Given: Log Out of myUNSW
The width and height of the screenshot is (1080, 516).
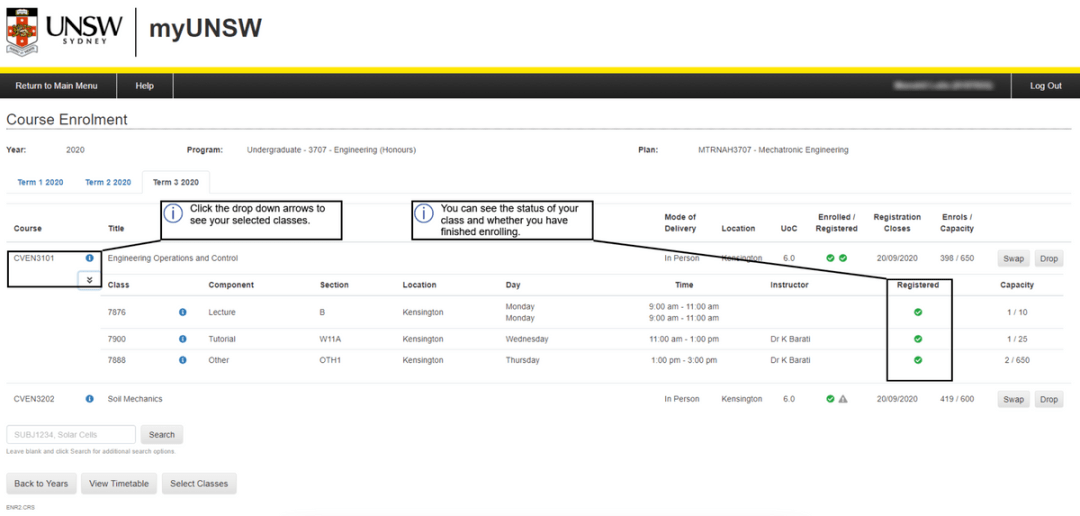Looking at the screenshot, I should click(1046, 86).
